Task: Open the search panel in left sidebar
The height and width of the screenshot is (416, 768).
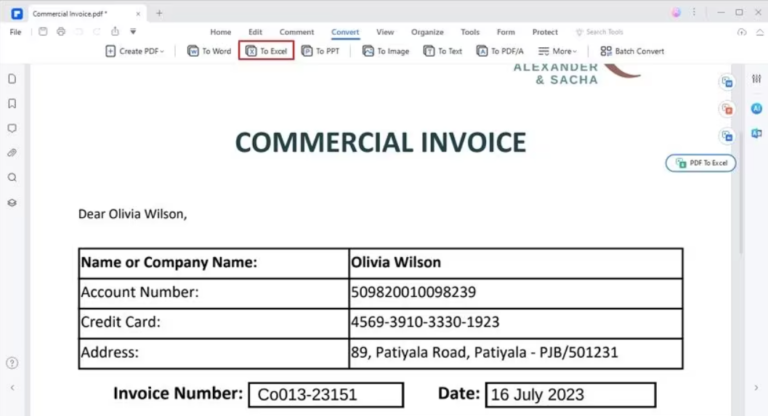Action: click(x=12, y=177)
